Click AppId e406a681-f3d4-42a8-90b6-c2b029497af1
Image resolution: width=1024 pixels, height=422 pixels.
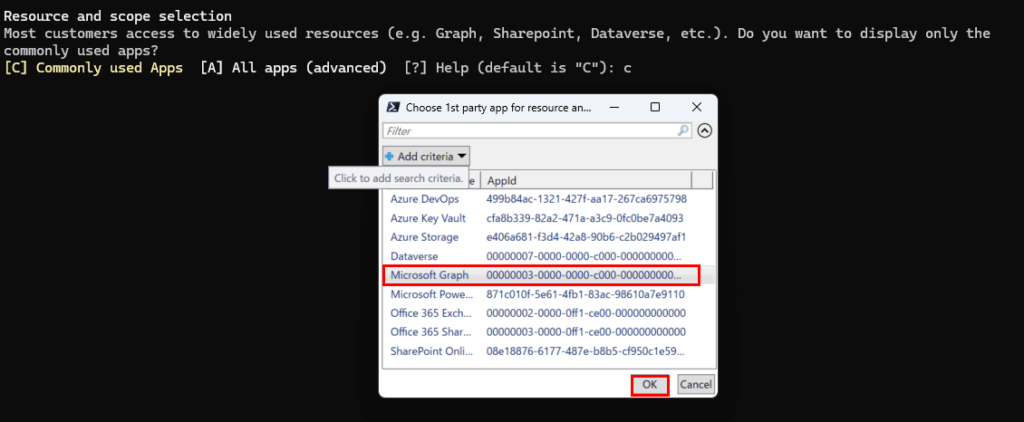(586, 237)
